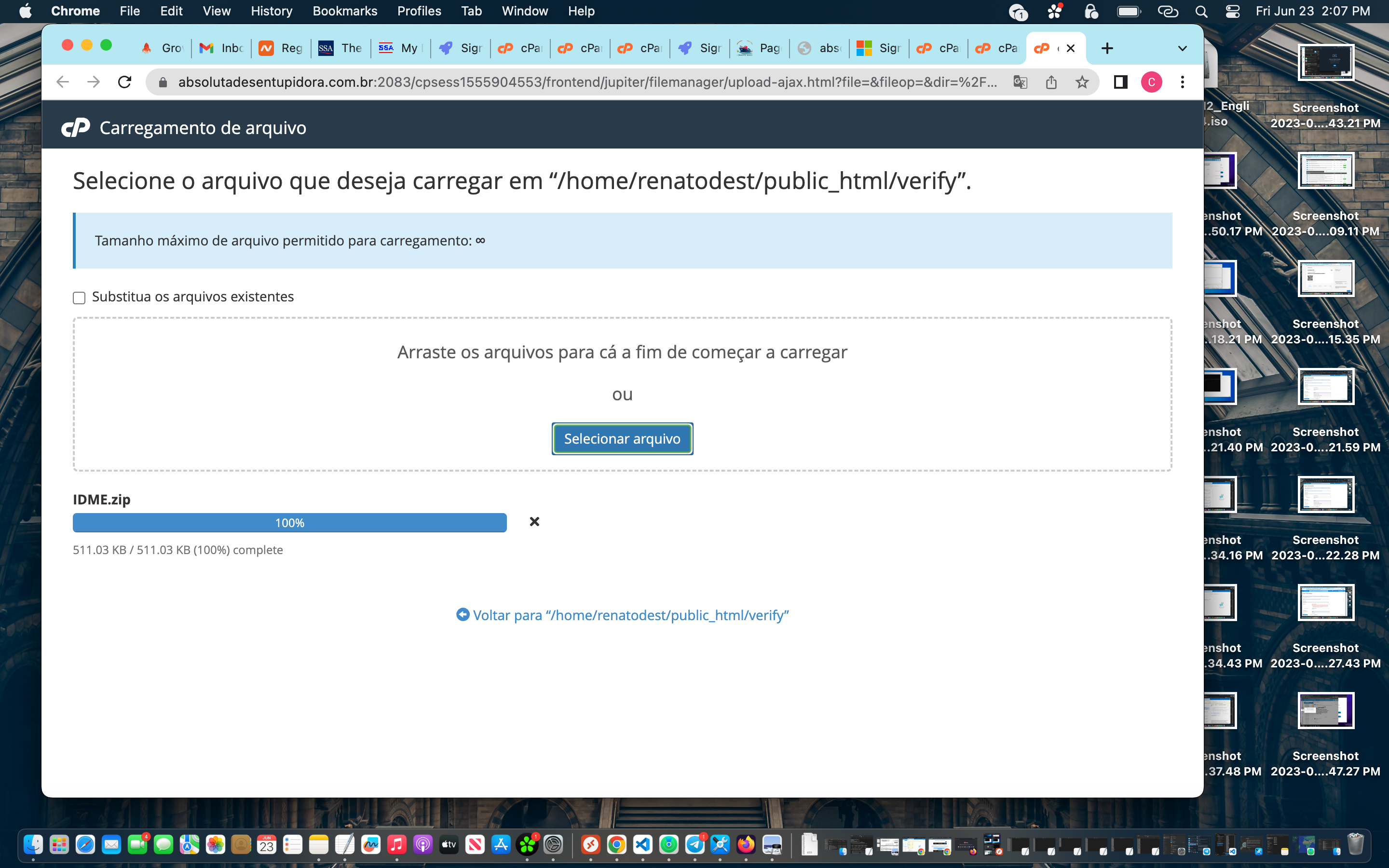The width and height of the screenshot is (1389, 868).
Task: Open Google Translate icon in address bar
Action: [x=1020, y=82]
